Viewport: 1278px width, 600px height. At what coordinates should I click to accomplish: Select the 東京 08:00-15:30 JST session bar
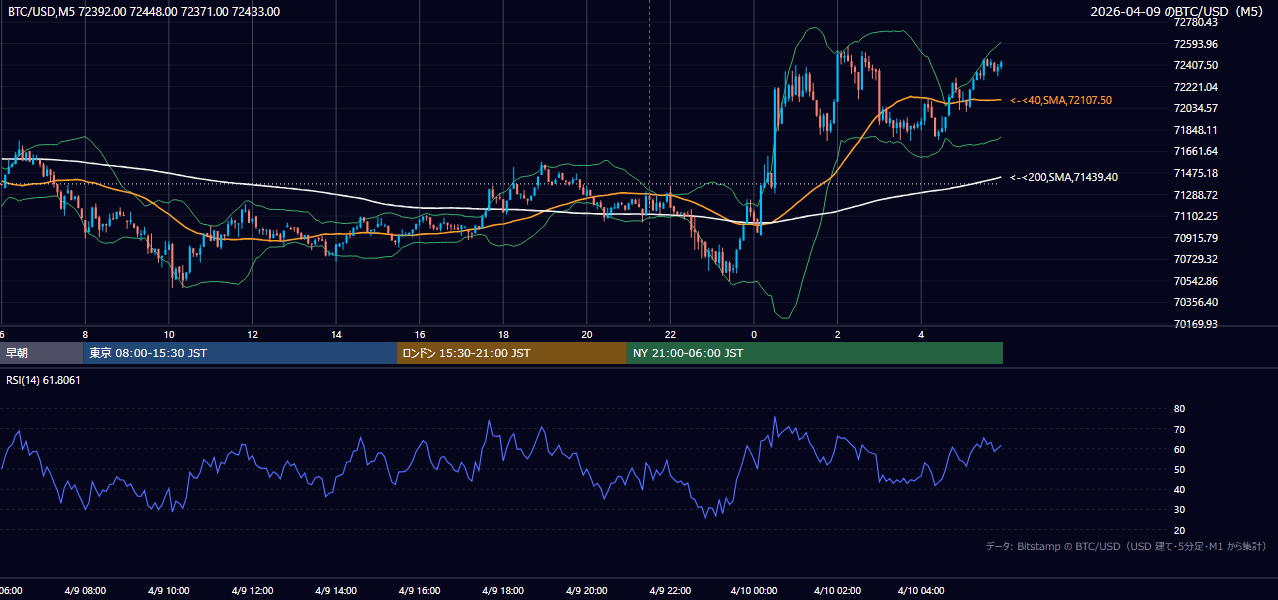pyautogui.click(x=240, y=353)
